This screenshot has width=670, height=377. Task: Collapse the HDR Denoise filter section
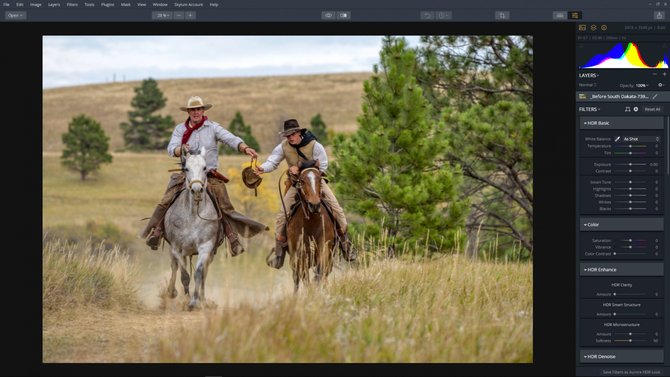click(622, 356)
